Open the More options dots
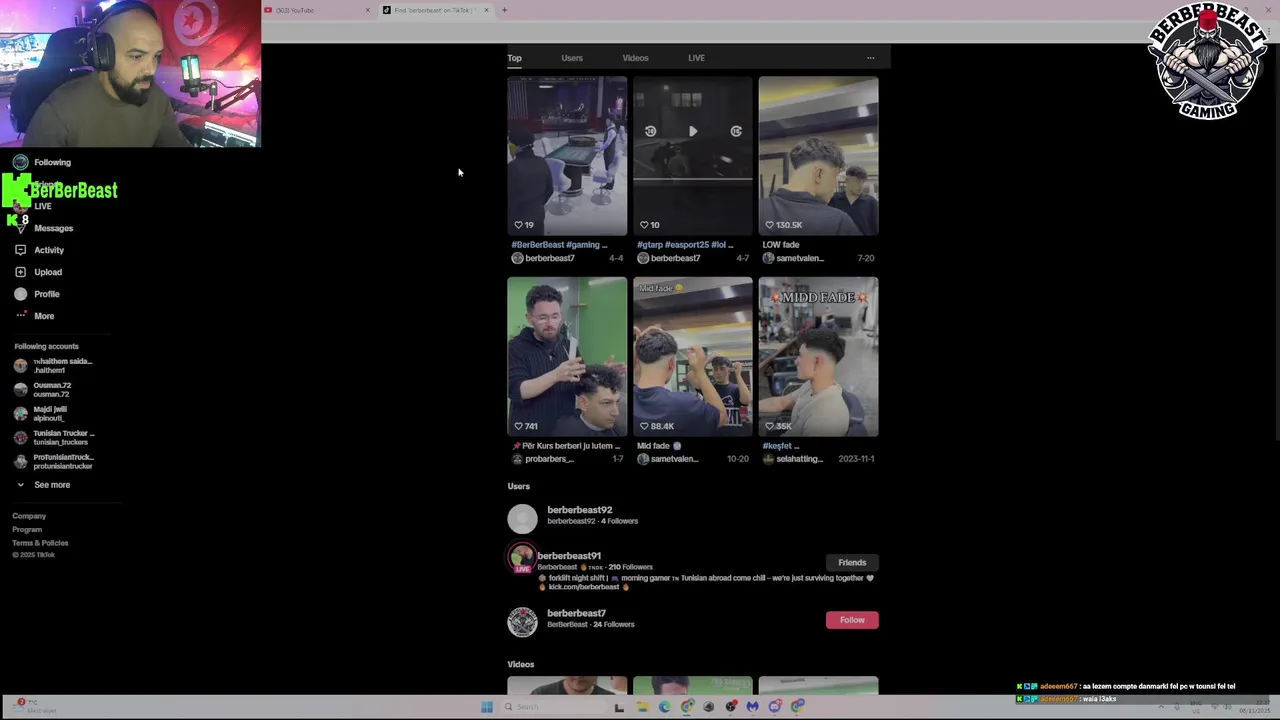 click(20, 316)
